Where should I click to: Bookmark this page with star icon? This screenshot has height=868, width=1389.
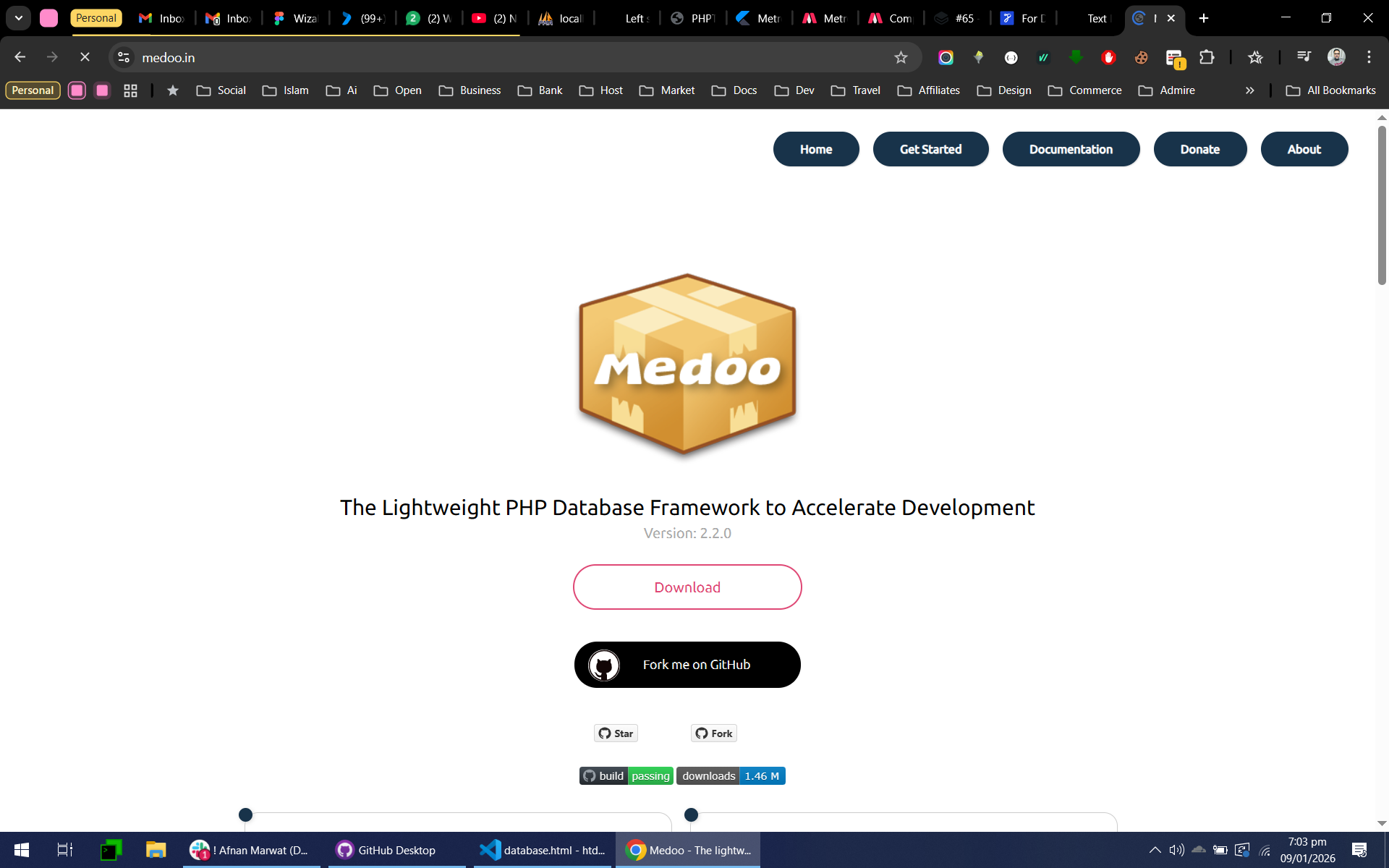[901, 57]
